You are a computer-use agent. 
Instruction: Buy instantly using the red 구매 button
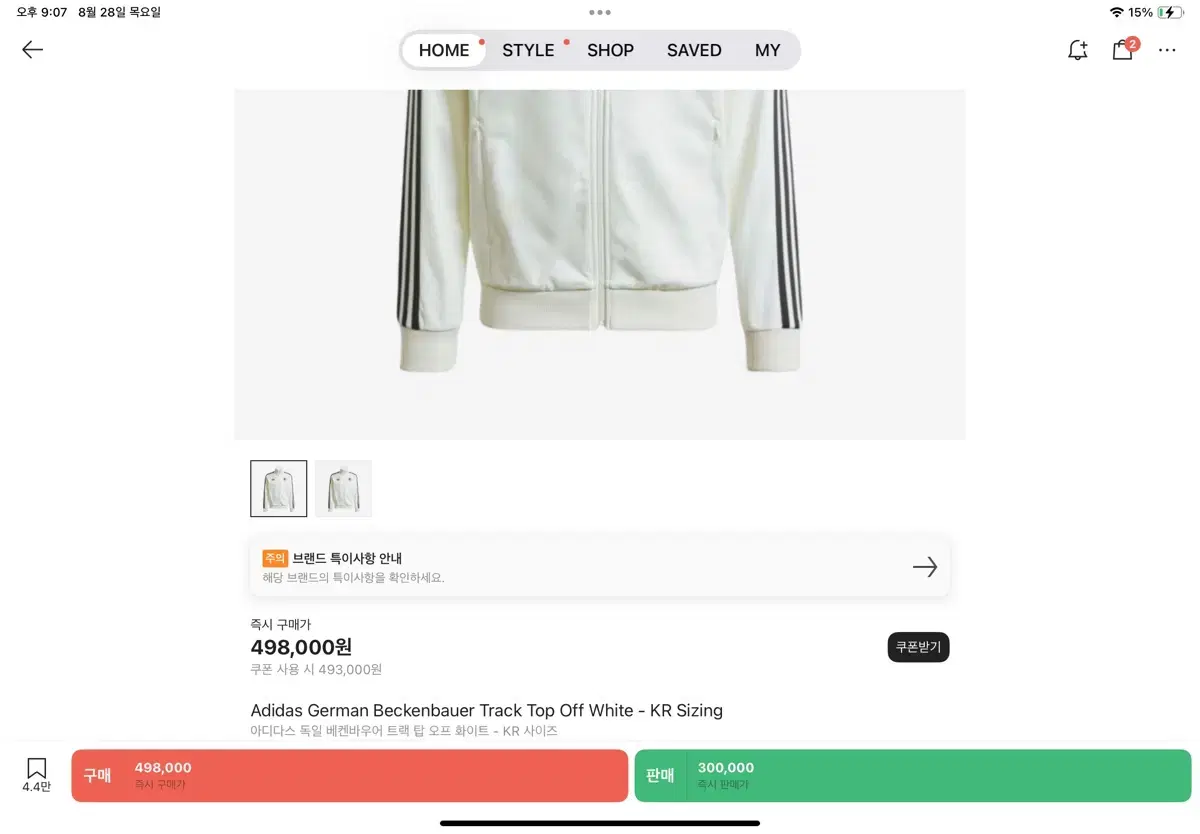tap(349, 775)
